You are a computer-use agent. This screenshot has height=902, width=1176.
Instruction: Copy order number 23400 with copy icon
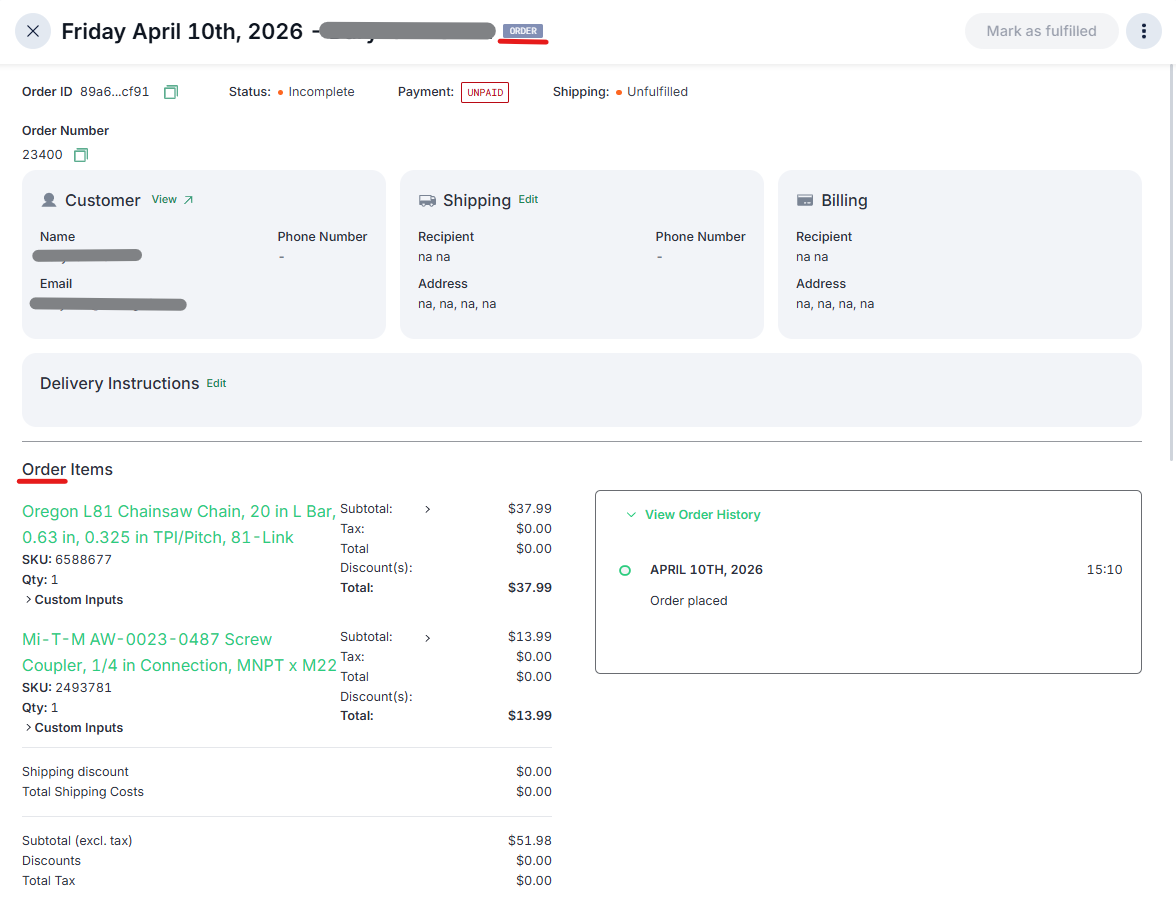pyautogui.click(x=81, y=155)
